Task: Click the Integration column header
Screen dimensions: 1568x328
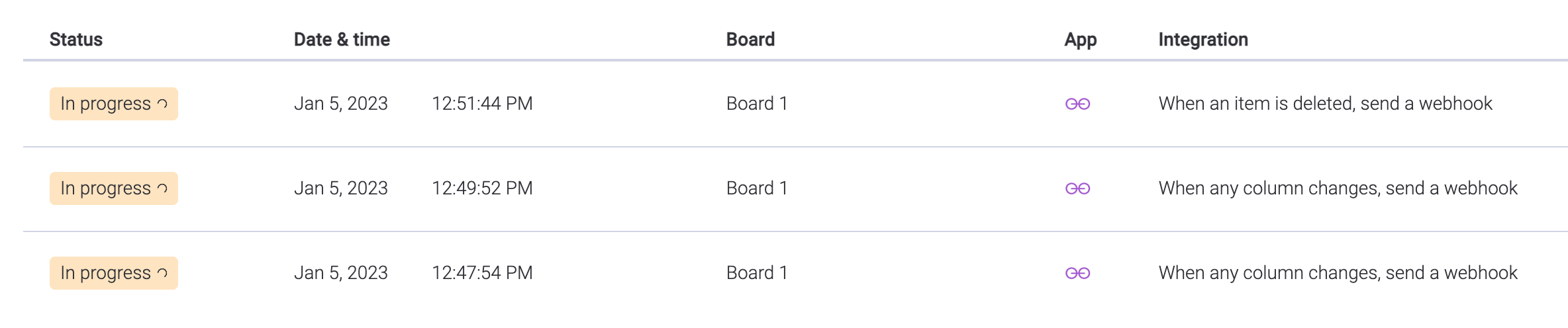Action: (1203, 40)
